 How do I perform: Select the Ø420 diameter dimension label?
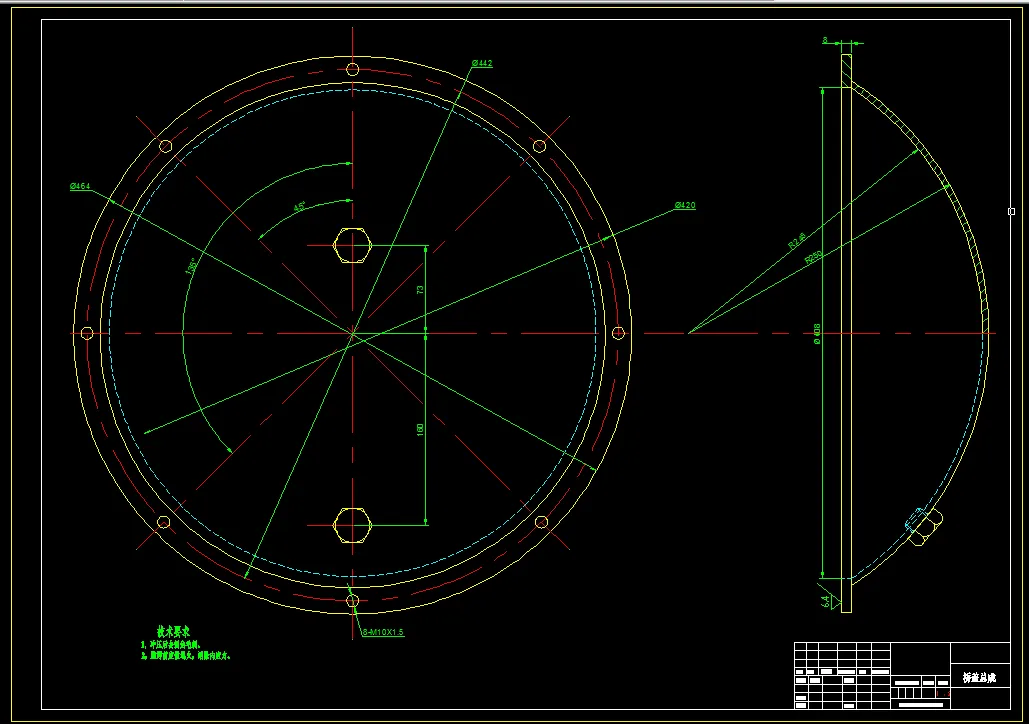point(685,205)
